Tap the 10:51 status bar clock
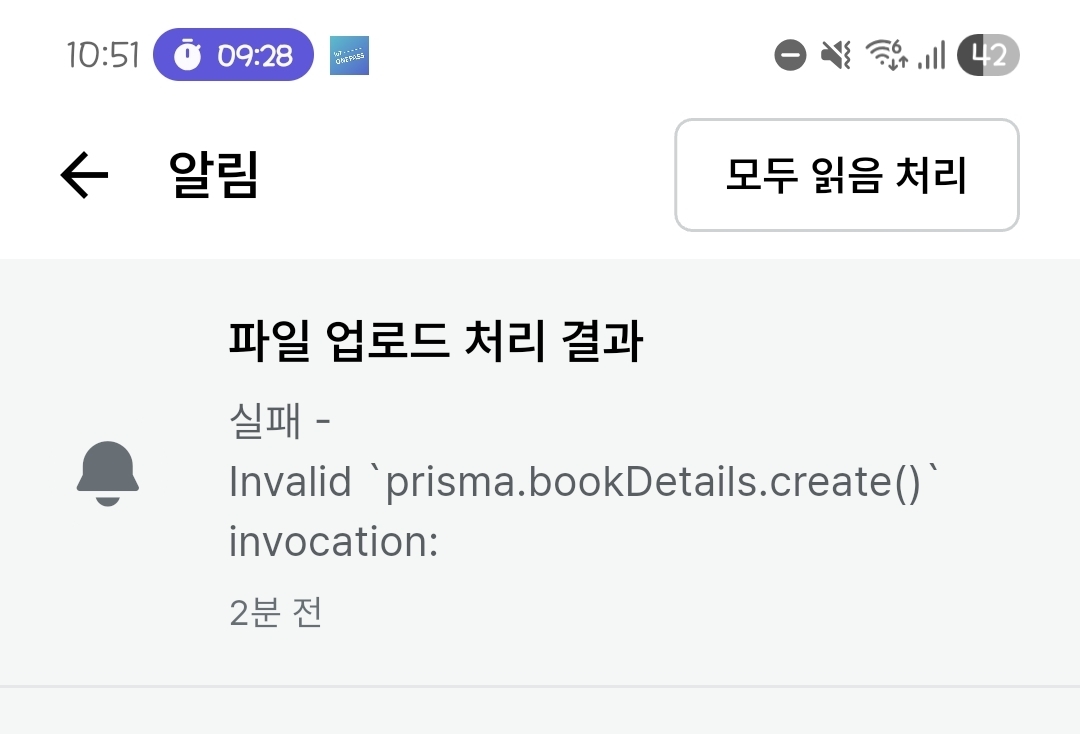The width and height of the screenshot is (1080, 734). (103, 55)
